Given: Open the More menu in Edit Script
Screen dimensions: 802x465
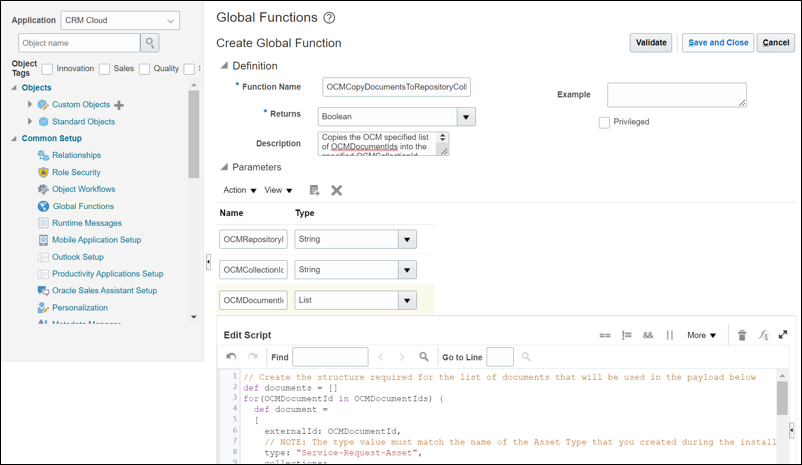Looking at the screenshot, I should click(701, 336).
